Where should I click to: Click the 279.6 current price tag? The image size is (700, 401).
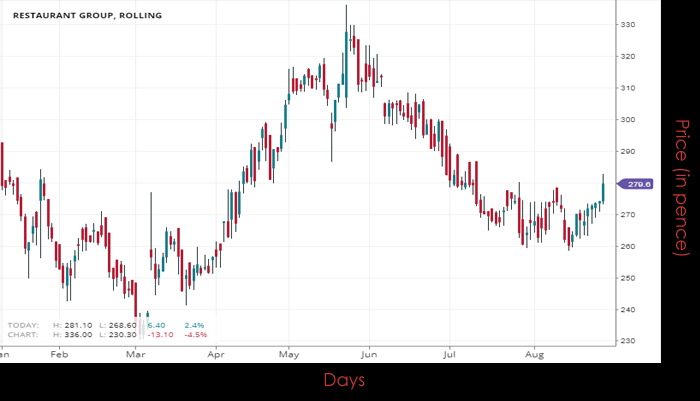click(636, 184)
